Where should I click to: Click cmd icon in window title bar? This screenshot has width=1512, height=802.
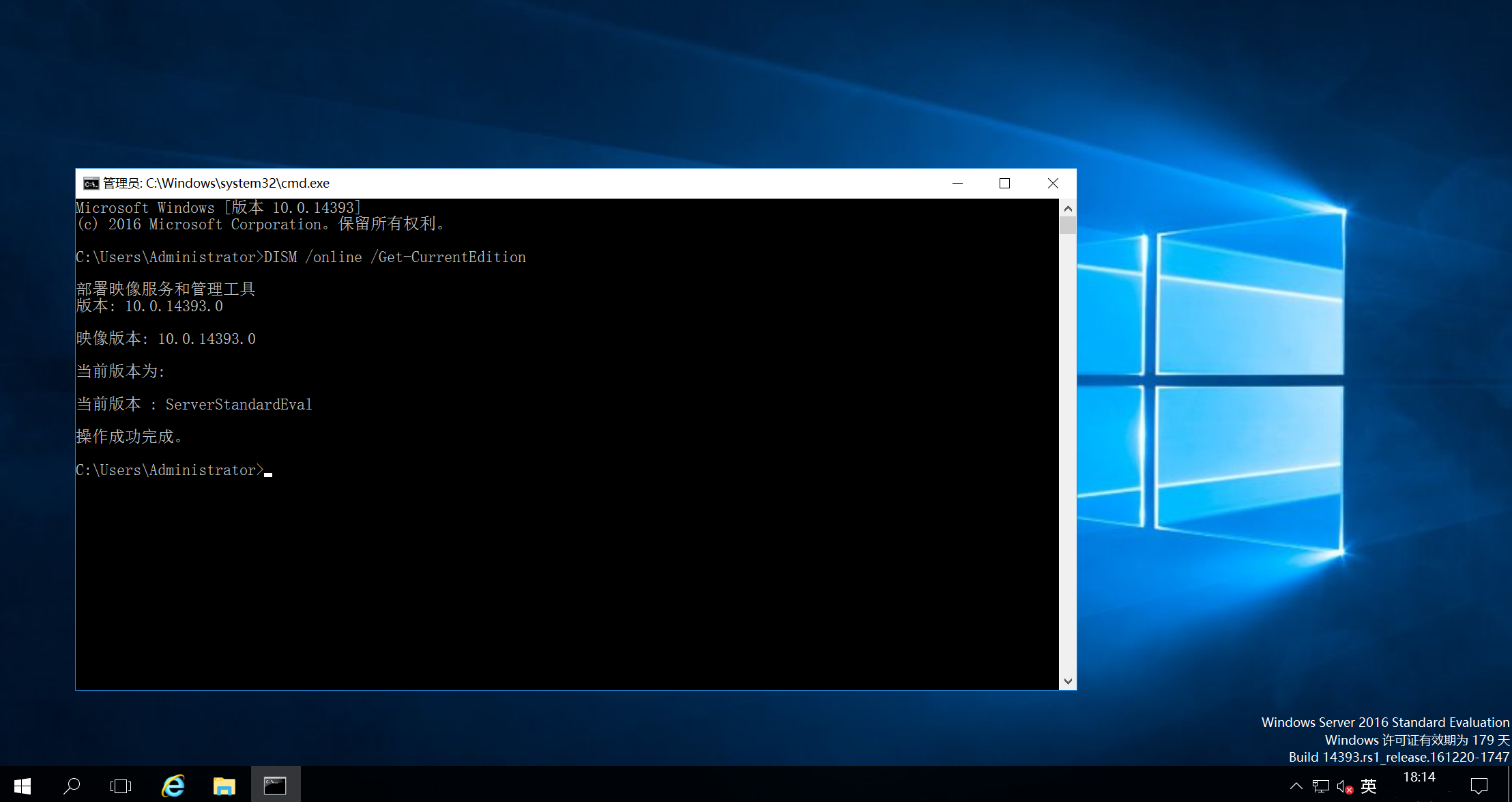(x=91, y=184)
